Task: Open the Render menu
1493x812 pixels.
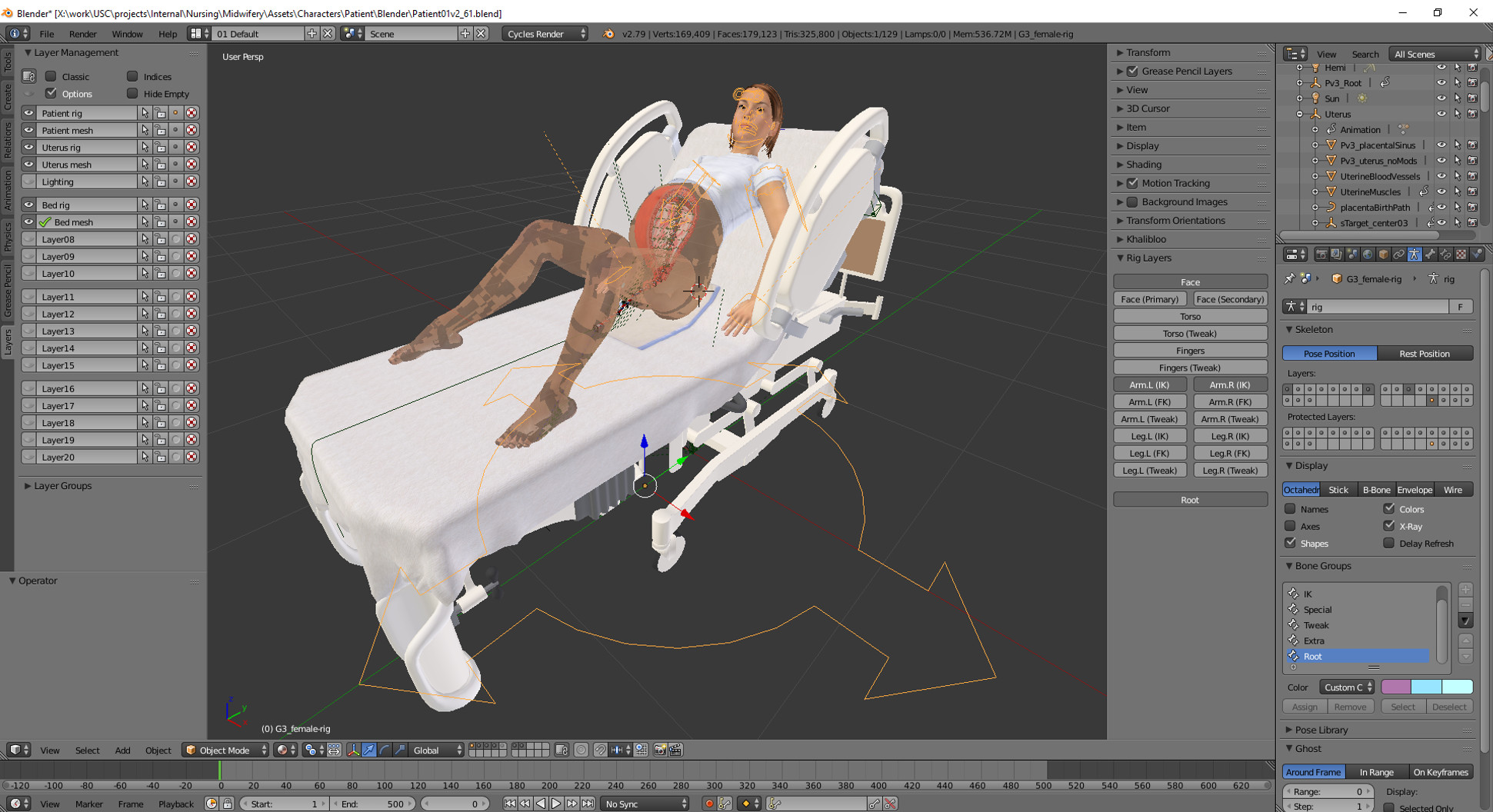Action: click(x=82, y=34)
